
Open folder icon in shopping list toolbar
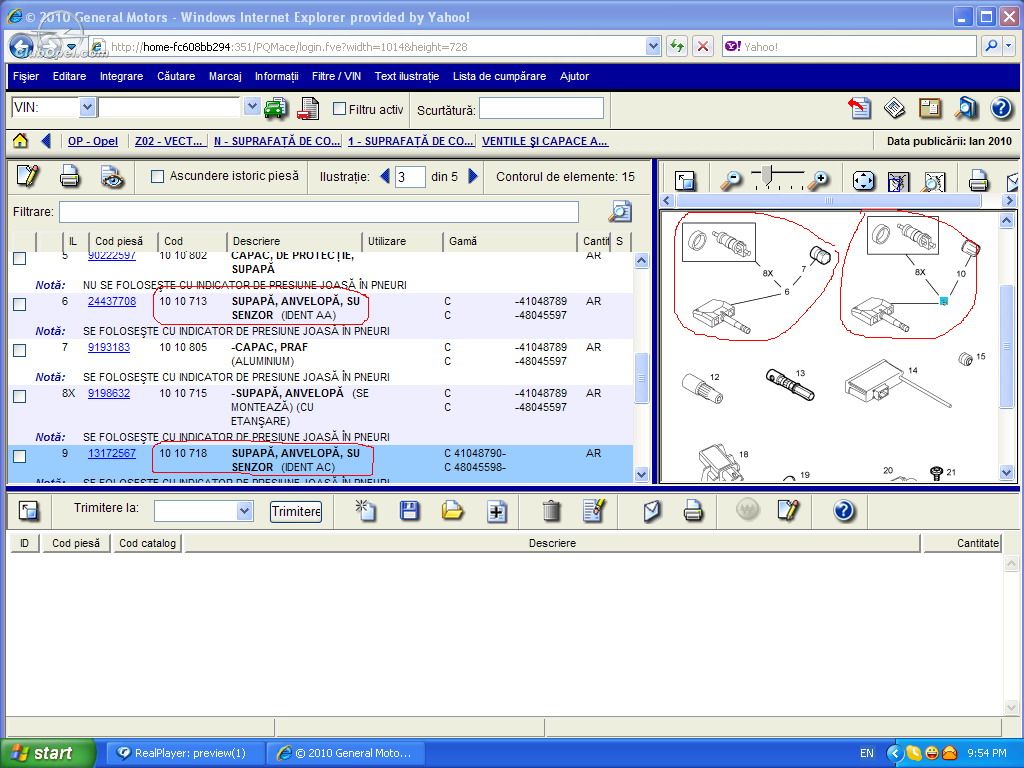(x=452, y=510)
